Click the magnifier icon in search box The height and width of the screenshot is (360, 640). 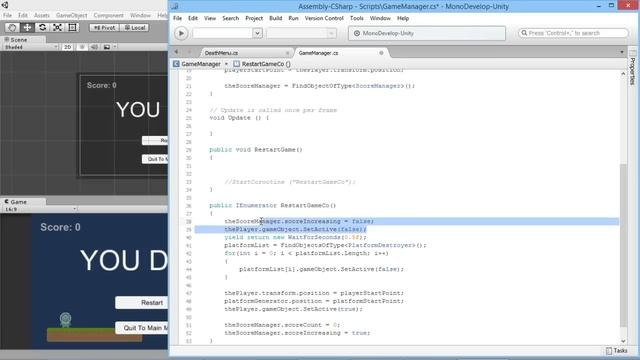coord(524,33)
